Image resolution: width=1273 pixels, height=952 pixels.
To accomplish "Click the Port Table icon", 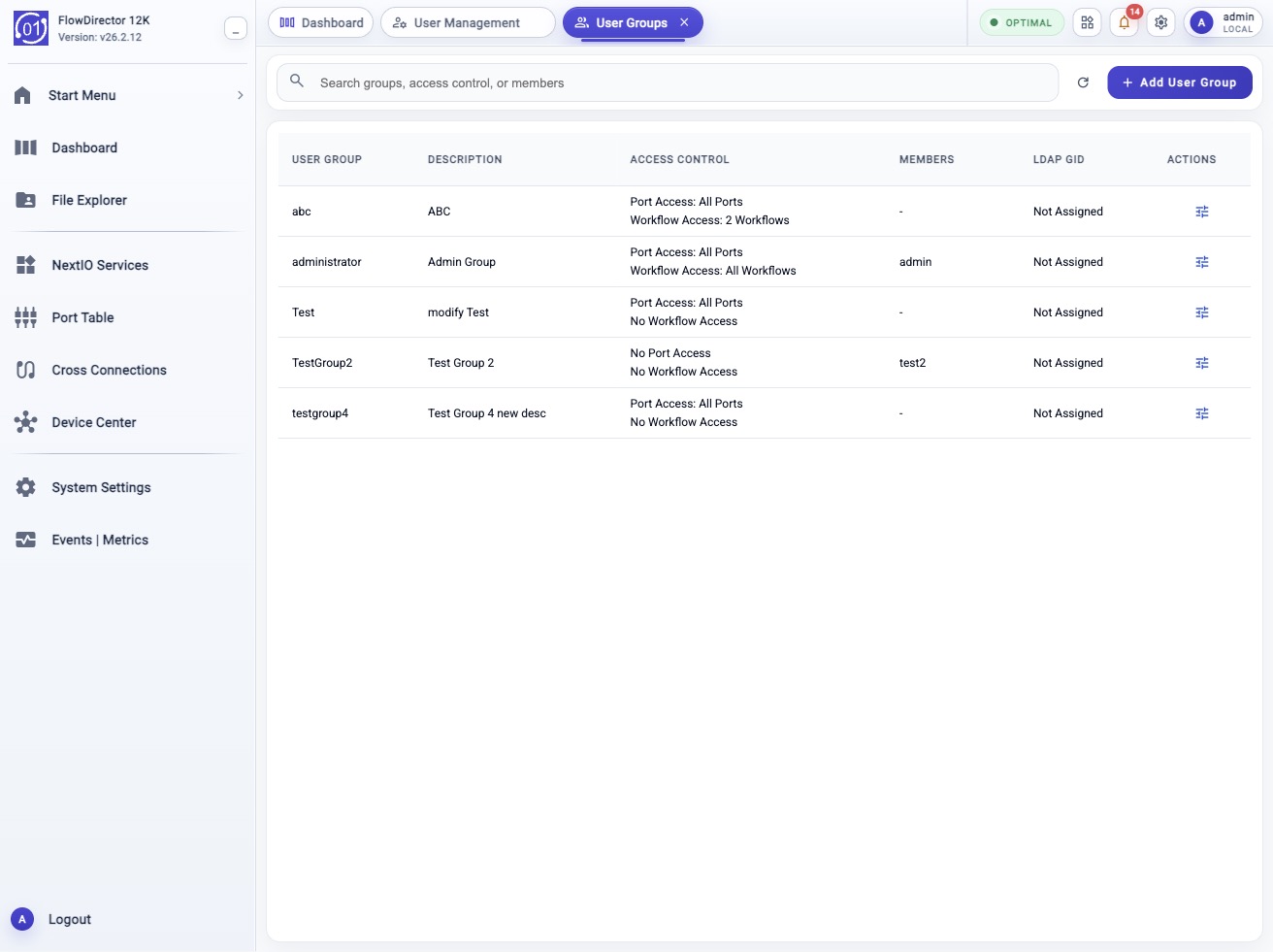I will tap(25, 317).
